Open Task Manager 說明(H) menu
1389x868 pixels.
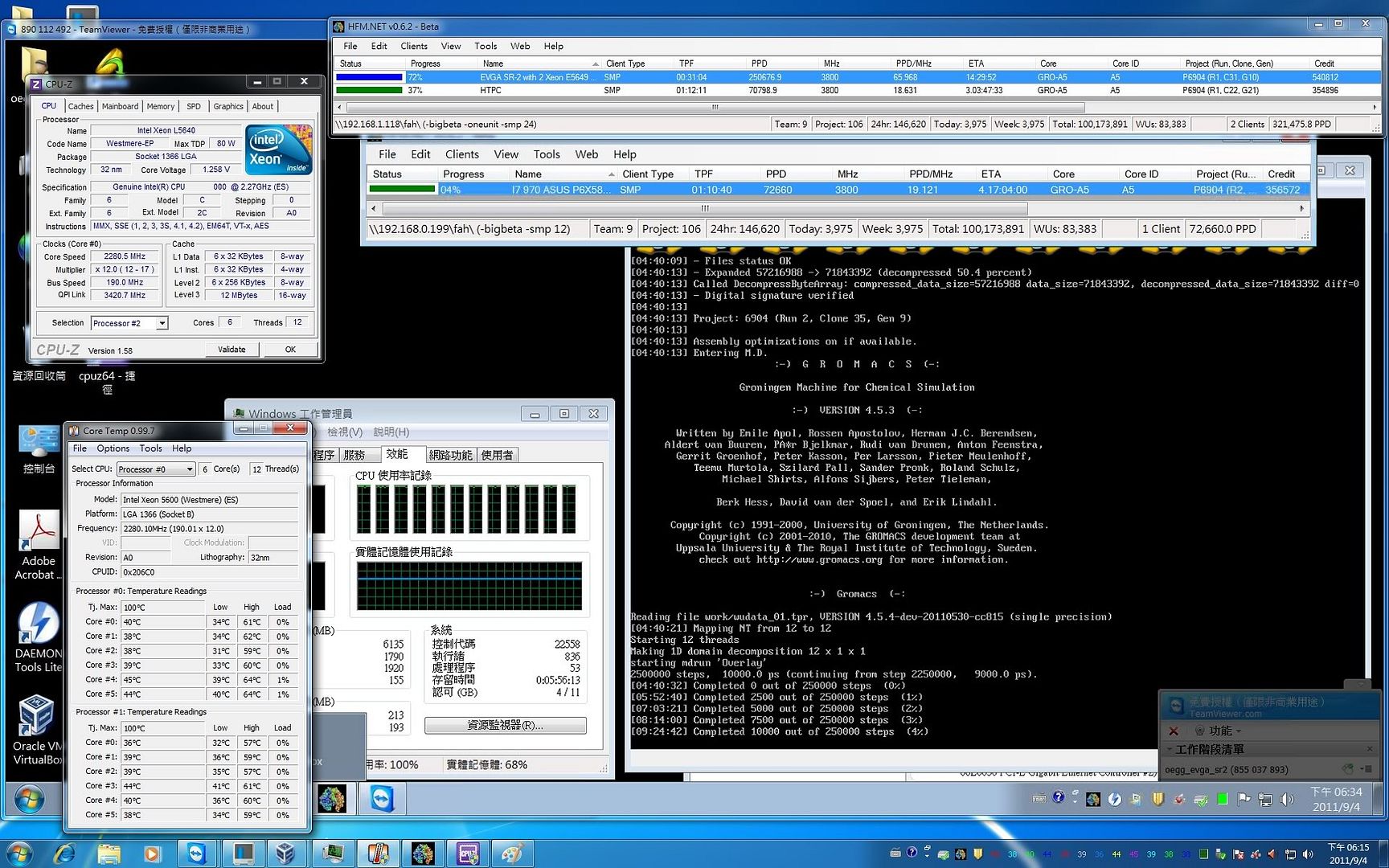[391, 432]
